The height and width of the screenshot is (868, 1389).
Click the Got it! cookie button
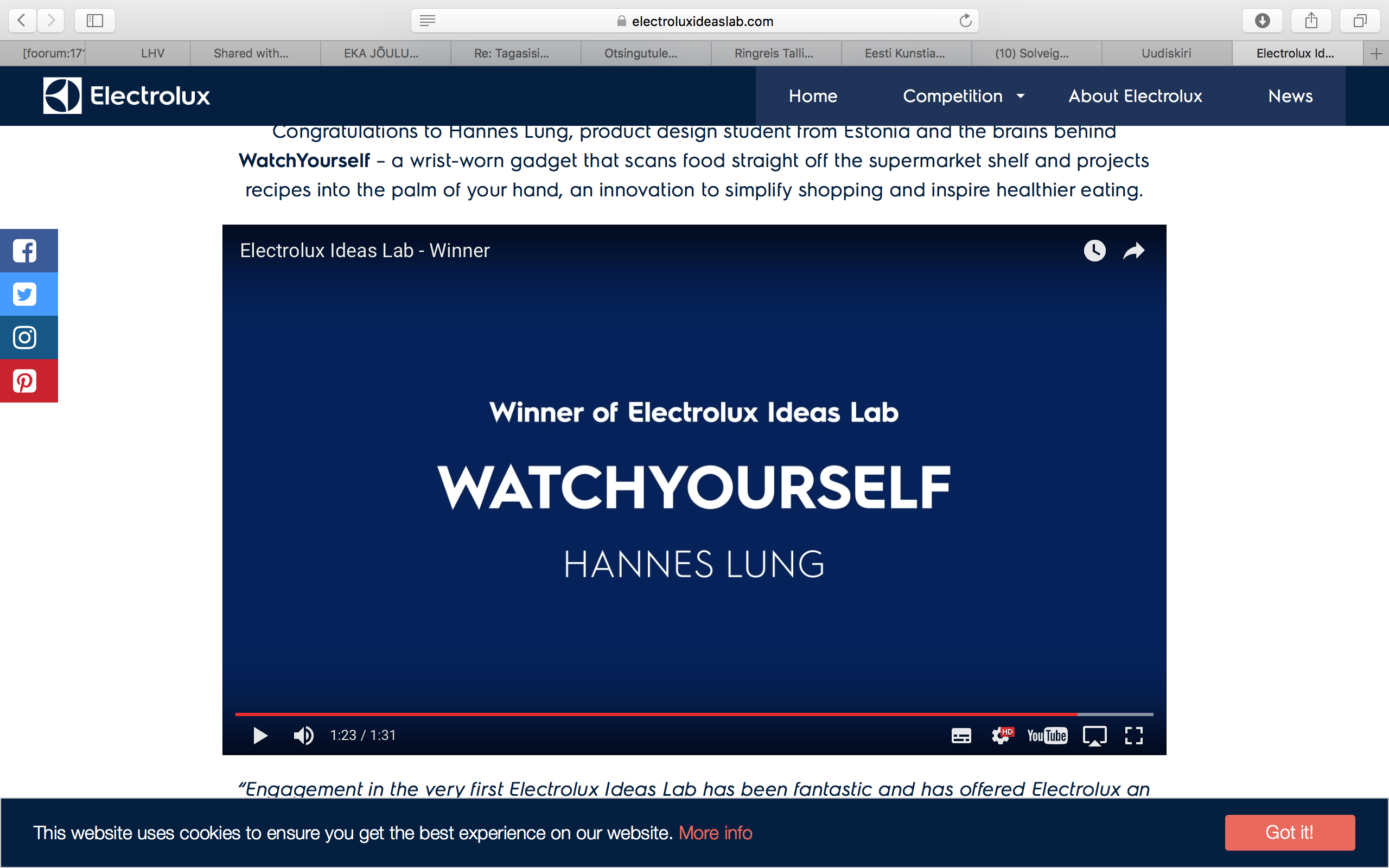(x=1289, y=832)
